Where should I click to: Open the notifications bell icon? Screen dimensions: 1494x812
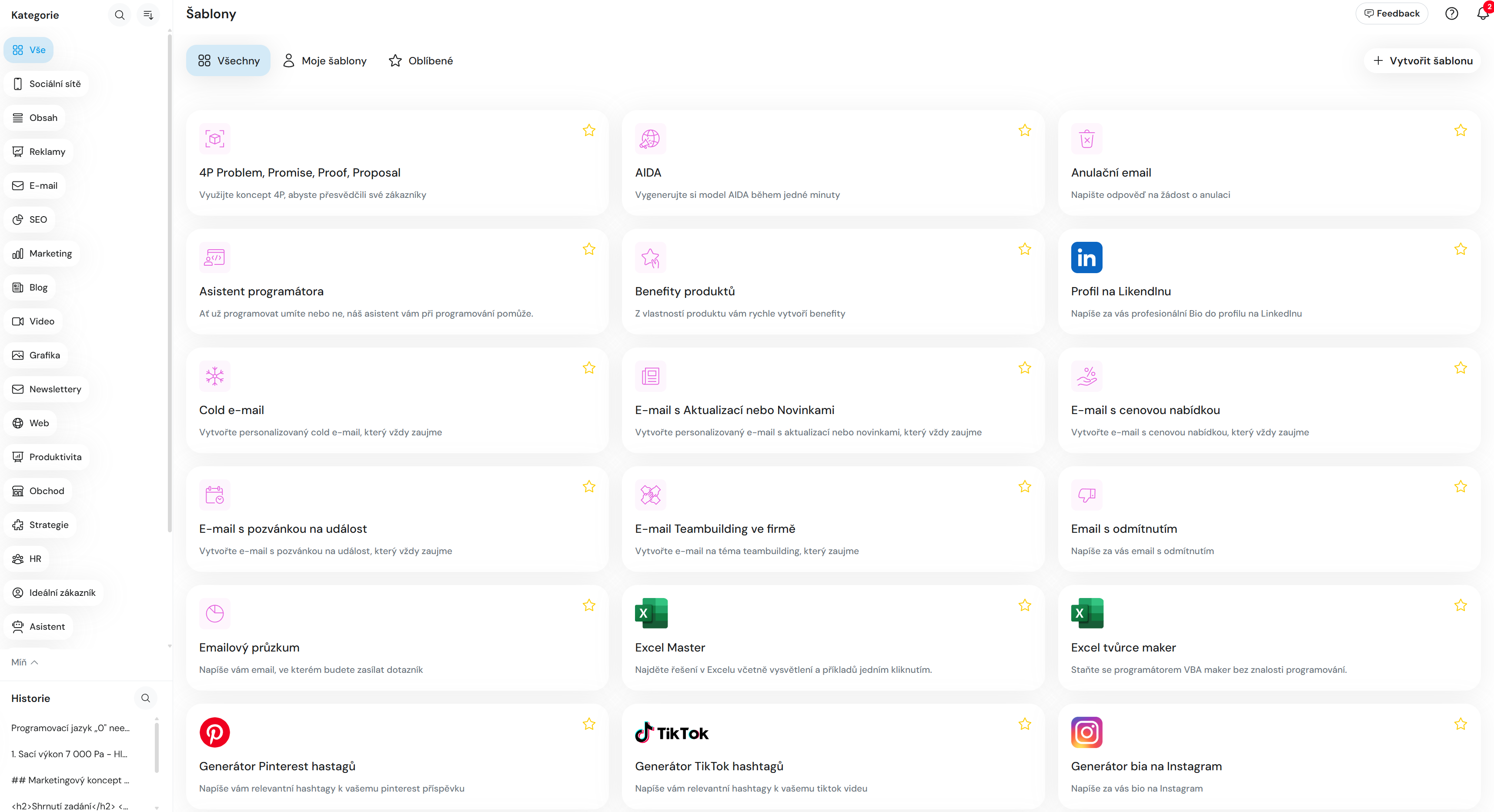(1482, 13)
